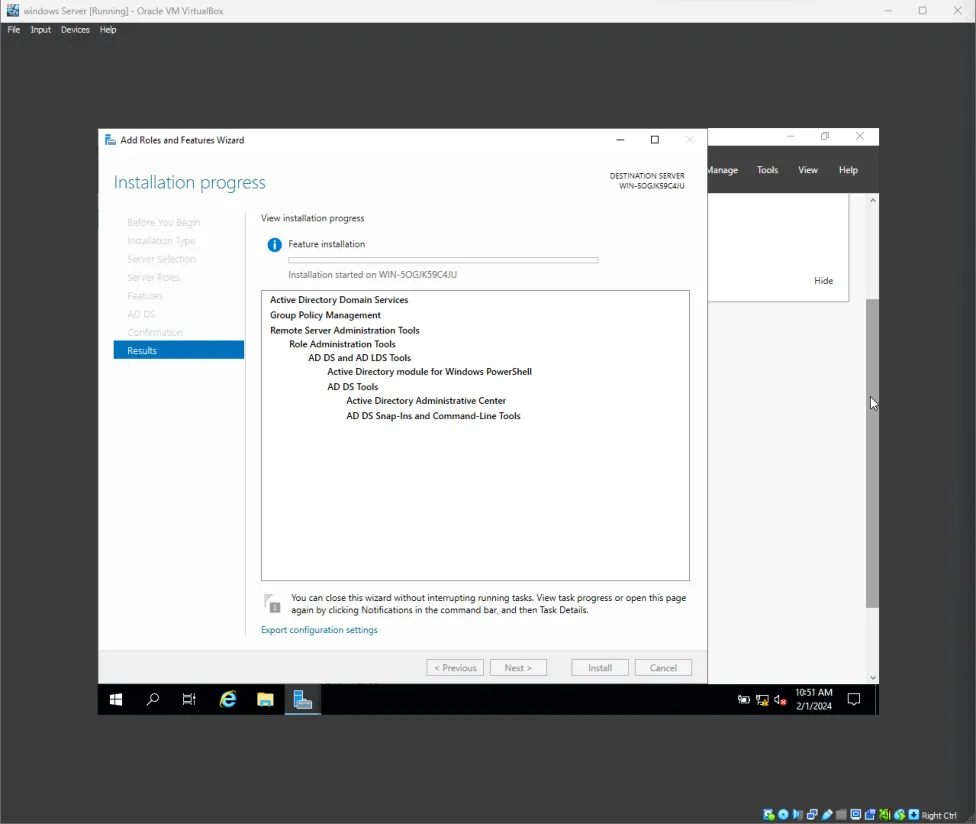Click the Previous button in wizard
This screenshot has height=824, width=976.
[455, 668]
